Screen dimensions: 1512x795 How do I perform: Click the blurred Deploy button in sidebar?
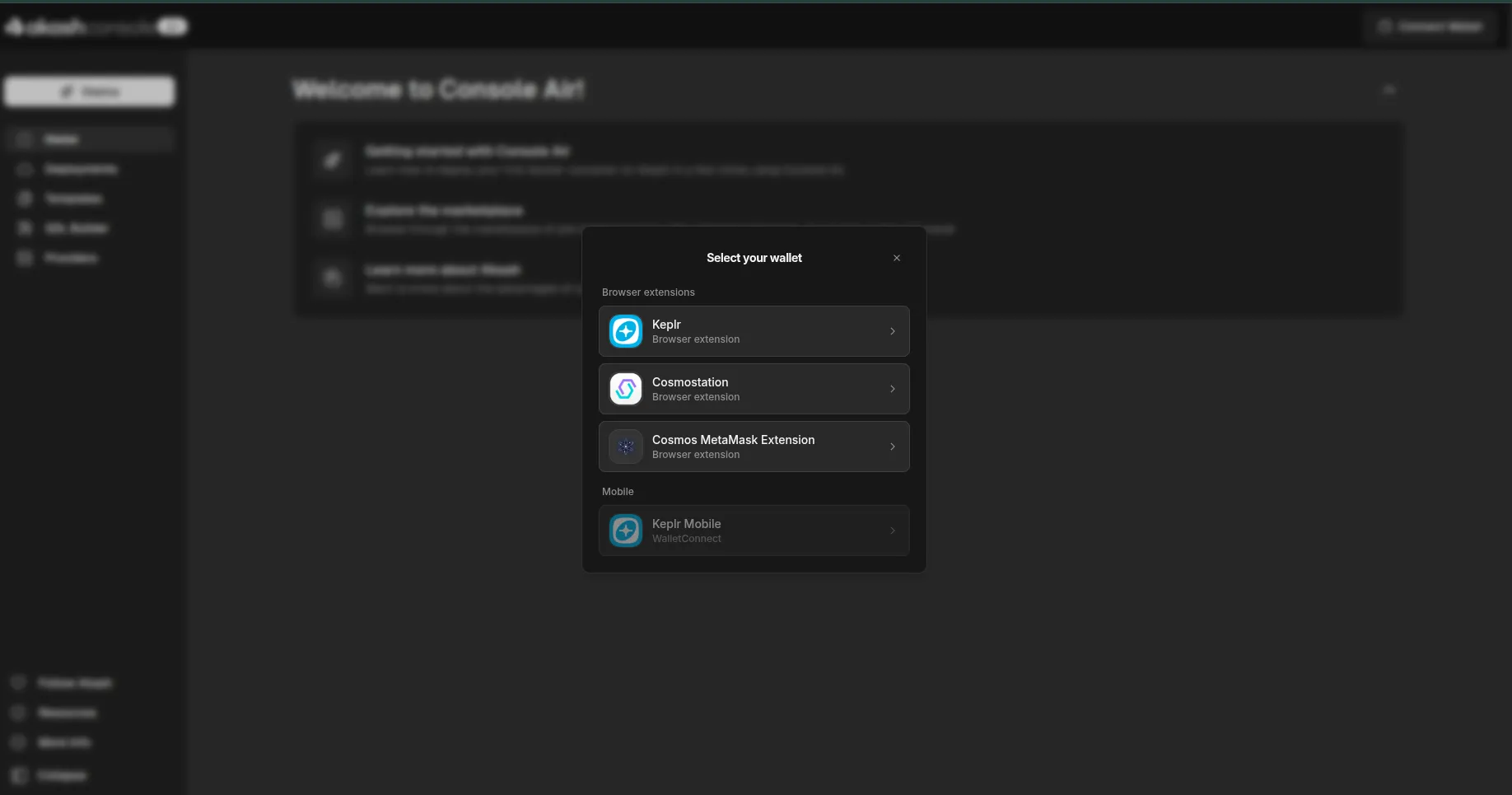tap(90, 91)
